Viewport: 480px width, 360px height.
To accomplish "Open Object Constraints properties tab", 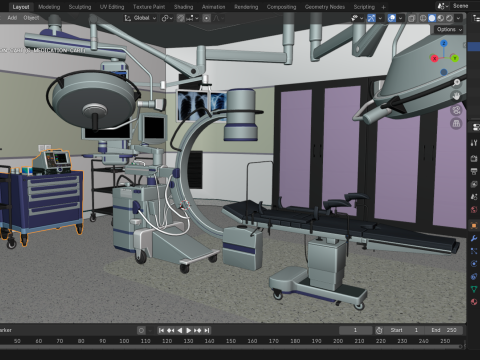I will (474, 276).
